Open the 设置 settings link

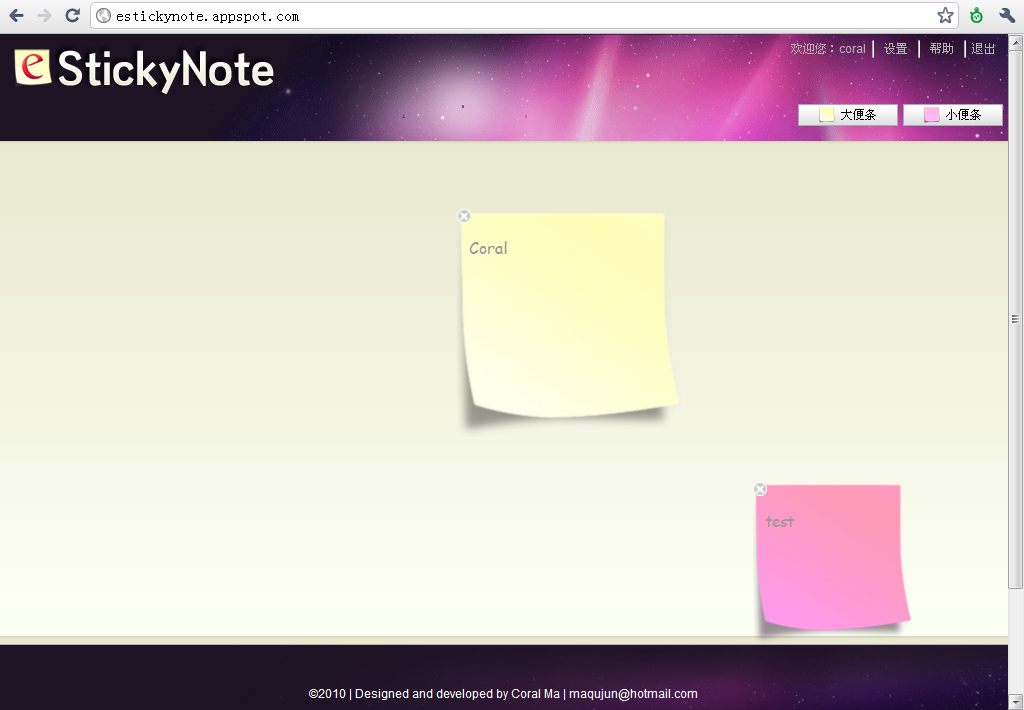tap(895, 49)
